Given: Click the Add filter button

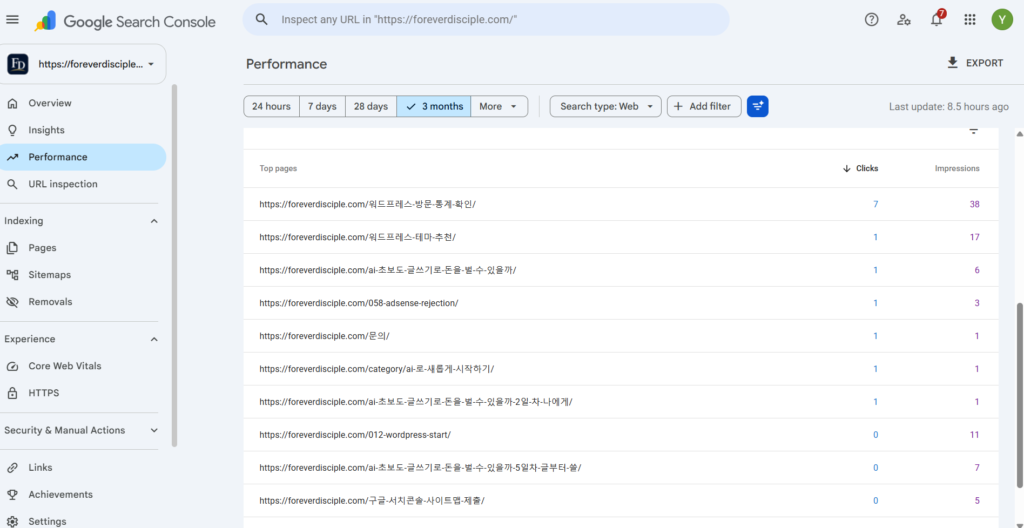Looking at the screenshot, I should tap(704, 107).
